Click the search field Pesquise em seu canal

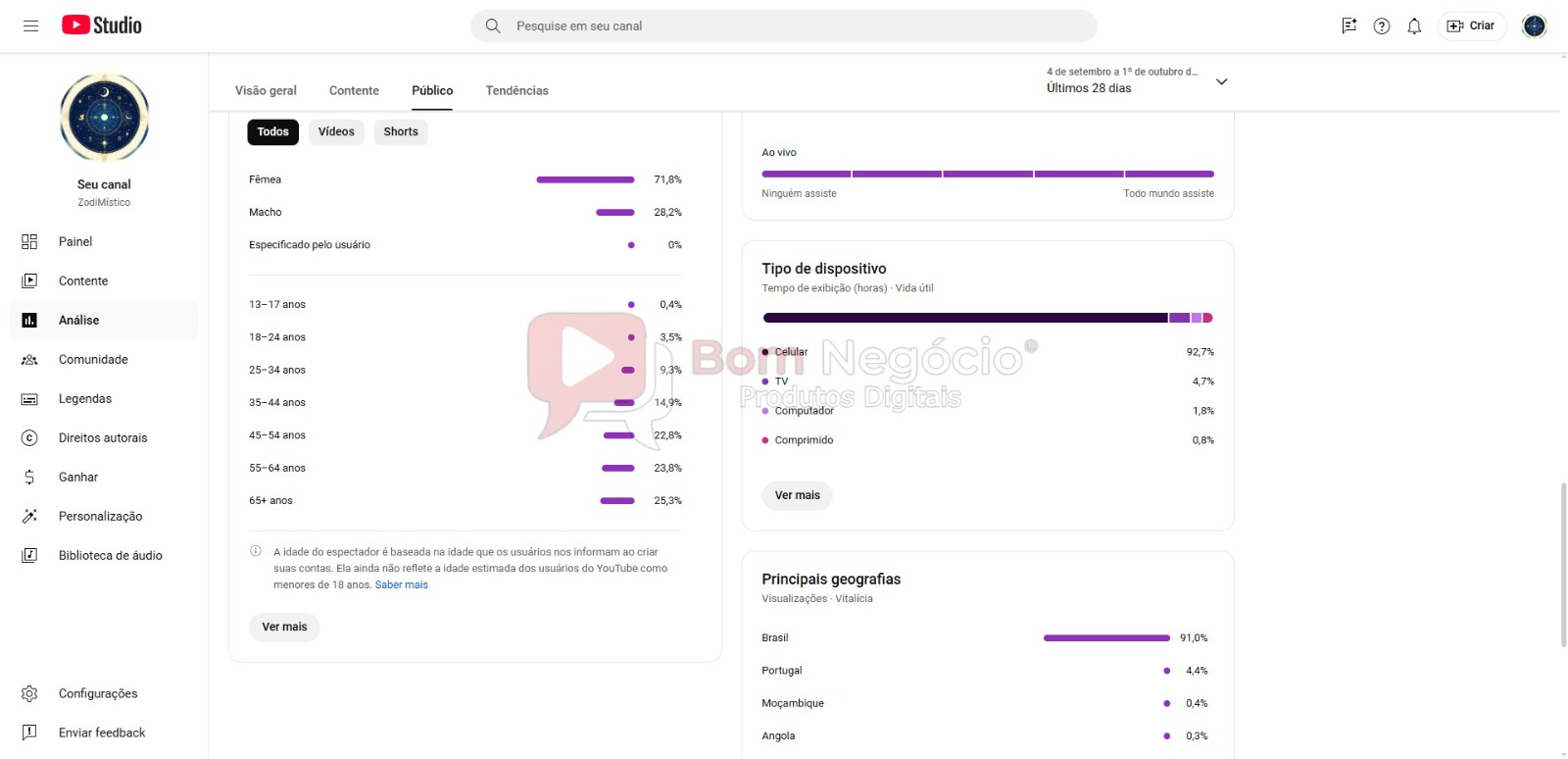[784, 26]
